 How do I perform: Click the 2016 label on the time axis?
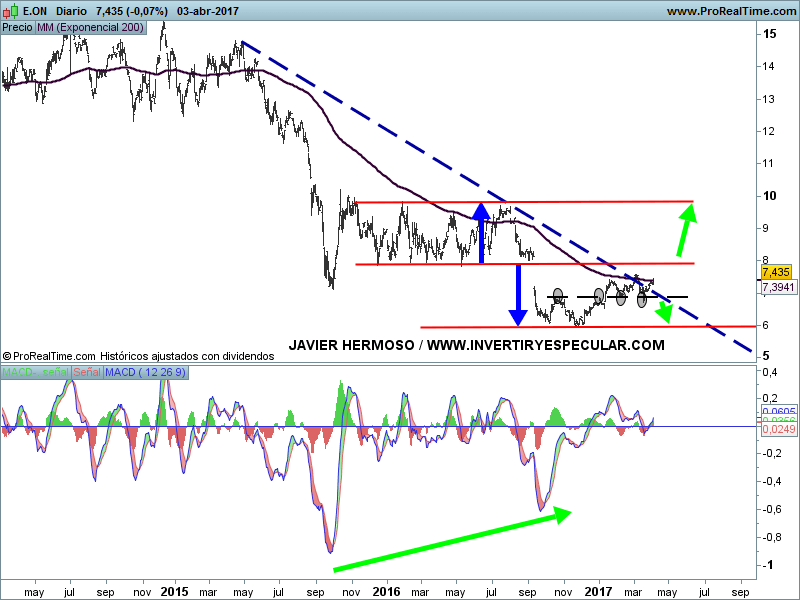[x=386, y=592]
